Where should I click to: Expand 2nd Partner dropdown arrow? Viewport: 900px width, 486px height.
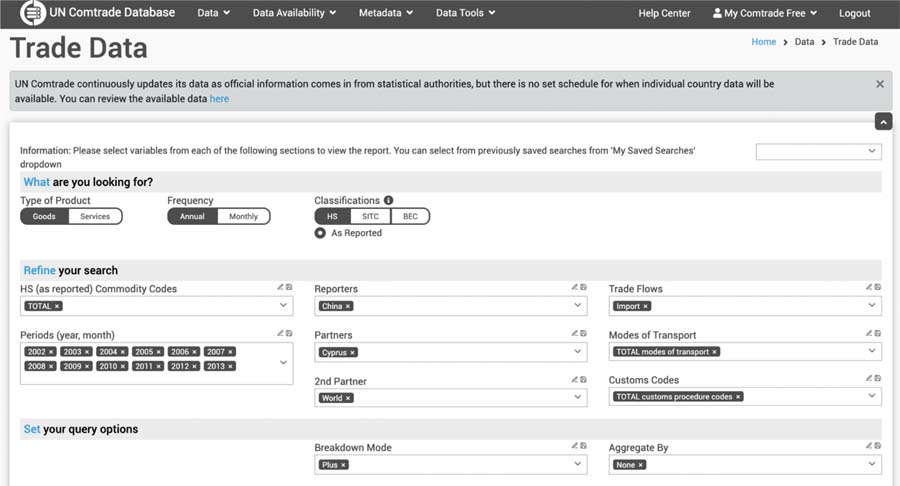577,397
